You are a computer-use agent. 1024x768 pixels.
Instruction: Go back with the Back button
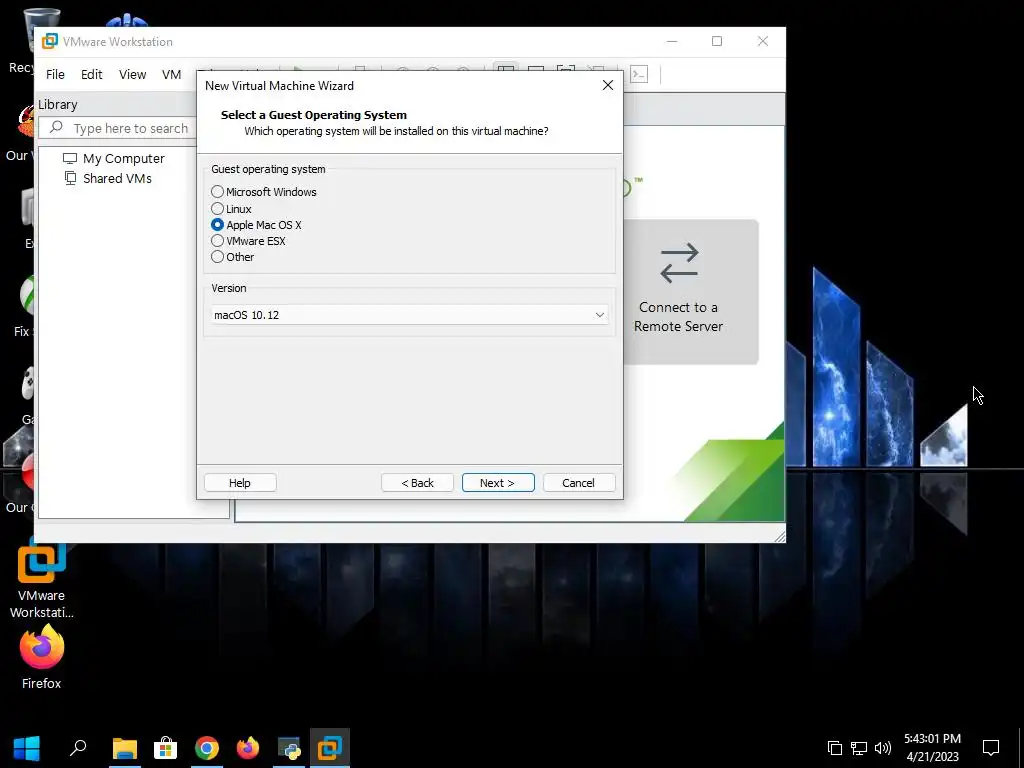click(417, 483)
